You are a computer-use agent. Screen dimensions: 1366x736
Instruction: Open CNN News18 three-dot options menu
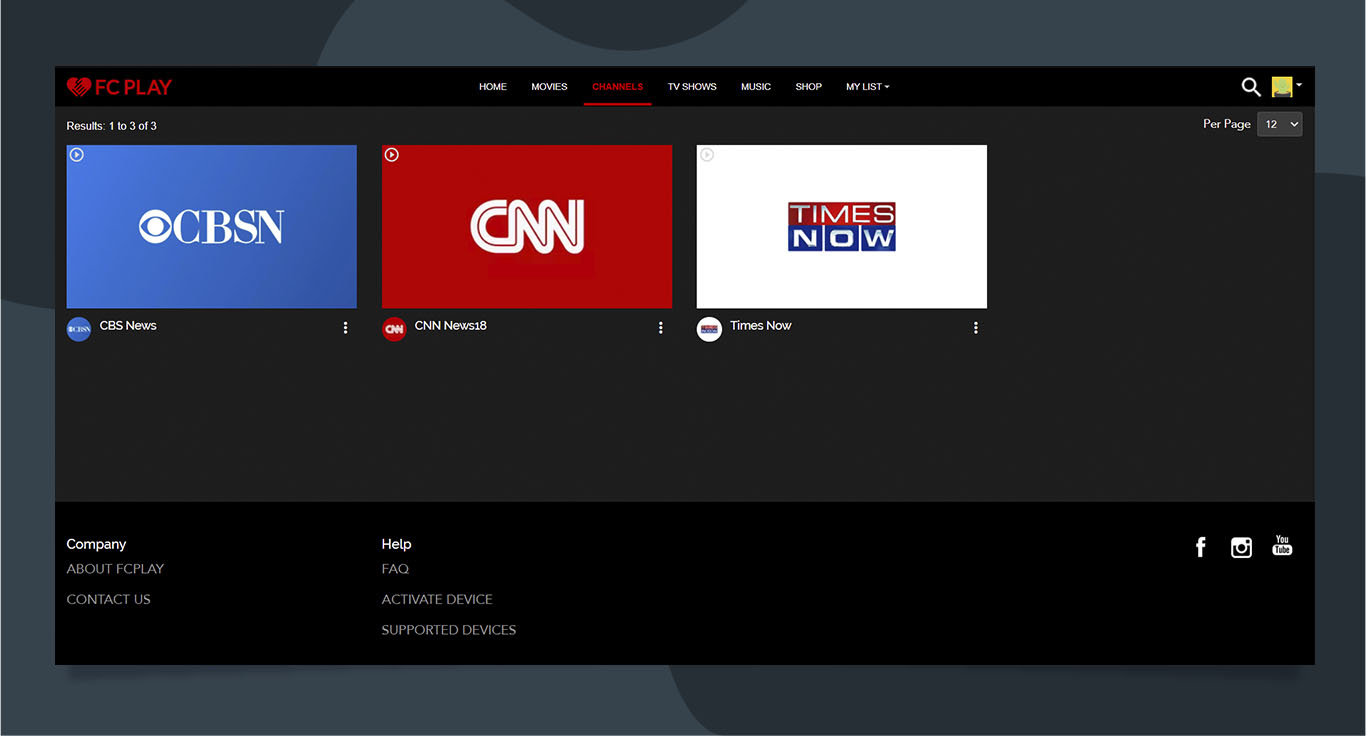(x=661, y=328)
